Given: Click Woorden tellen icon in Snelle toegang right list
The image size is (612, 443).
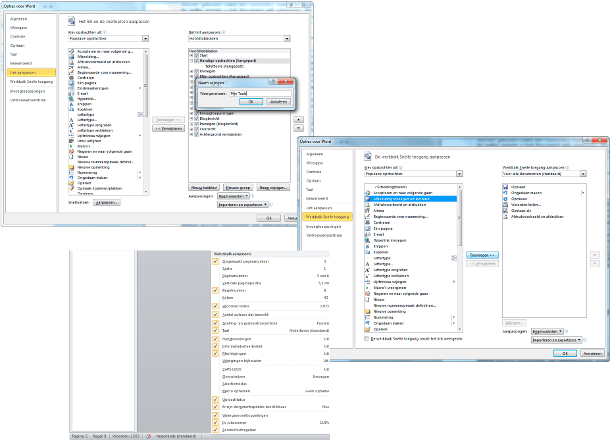Looking at the screenshot, I should pyautogui.click(x=505, y=205).
